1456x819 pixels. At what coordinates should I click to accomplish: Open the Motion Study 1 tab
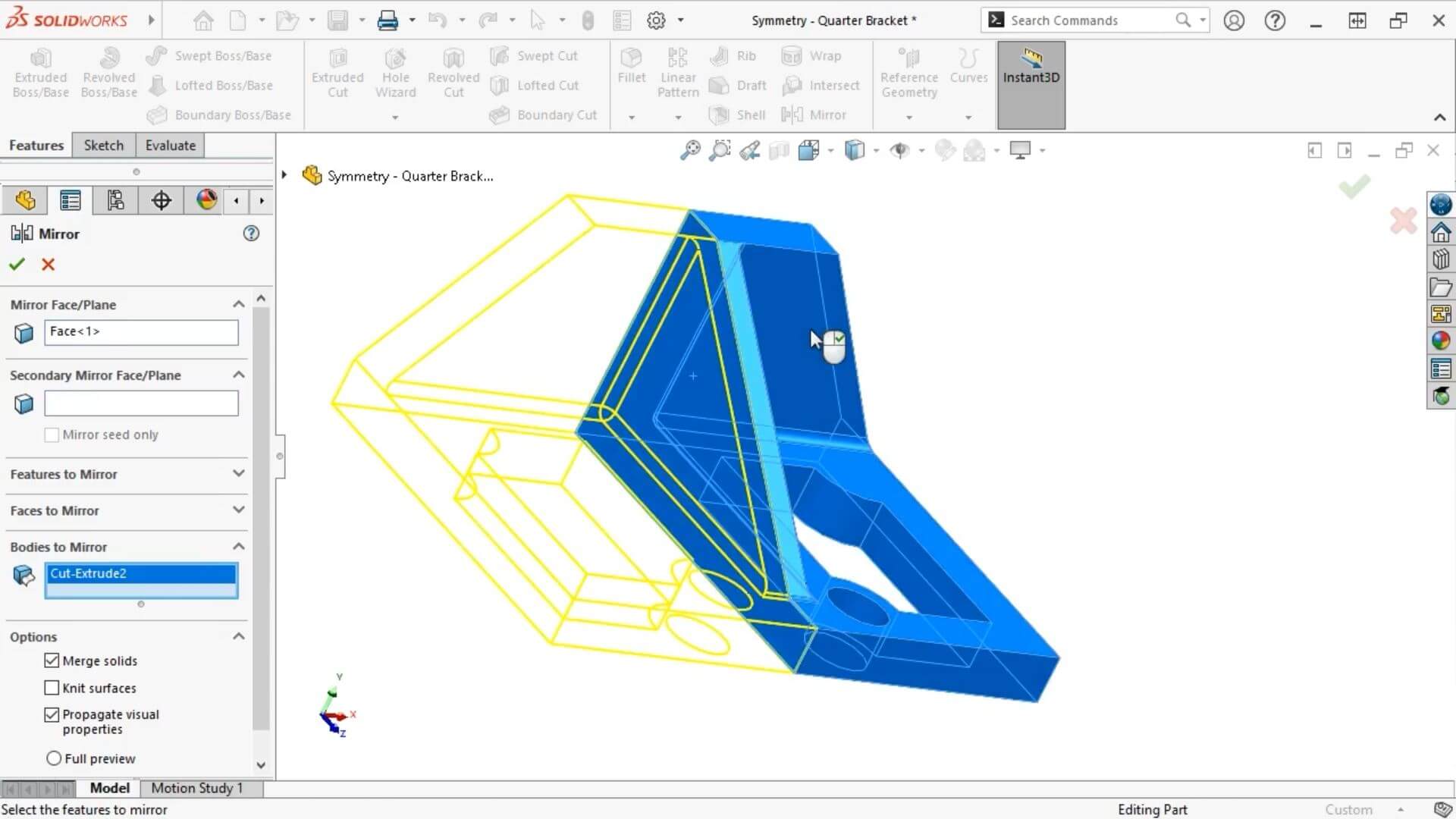click(x=196, y=788)
